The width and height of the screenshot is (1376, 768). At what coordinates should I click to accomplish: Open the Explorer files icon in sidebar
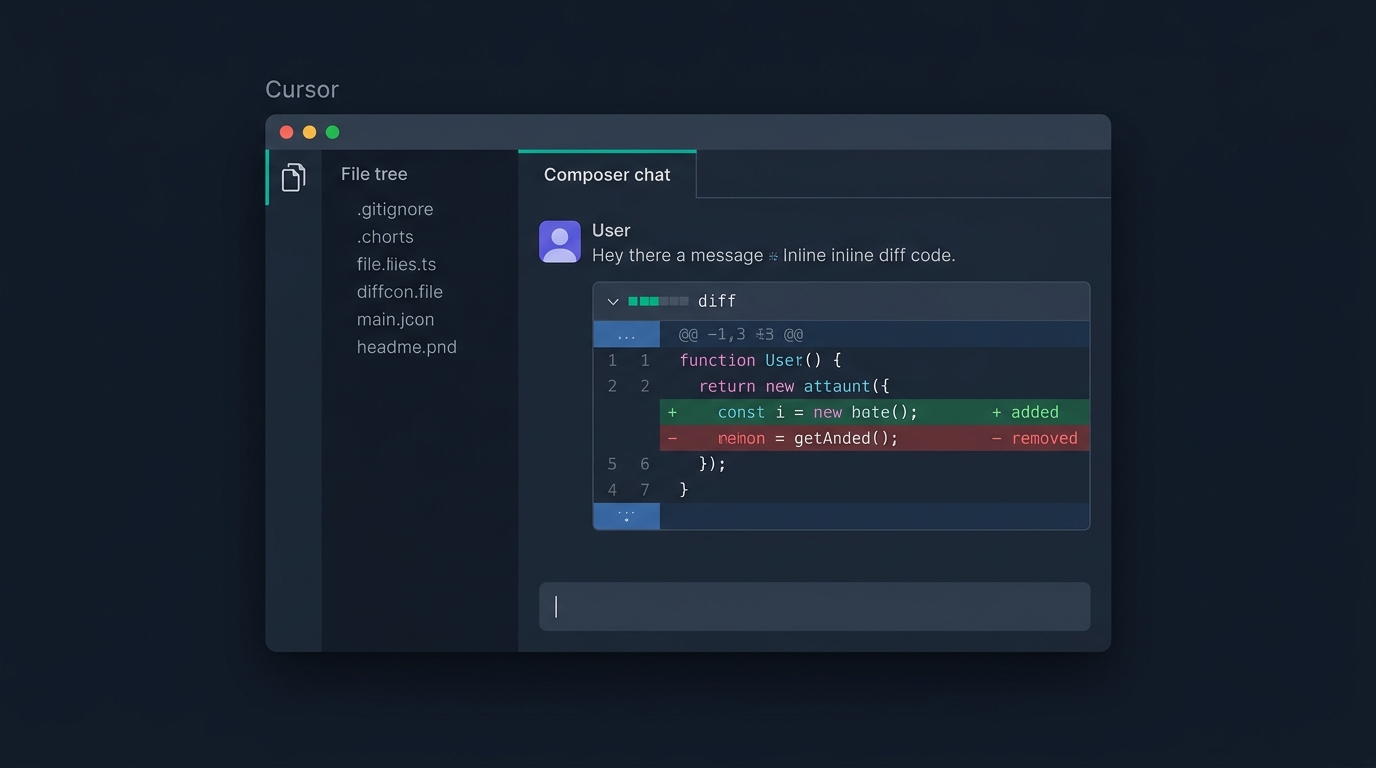(293, 177)
